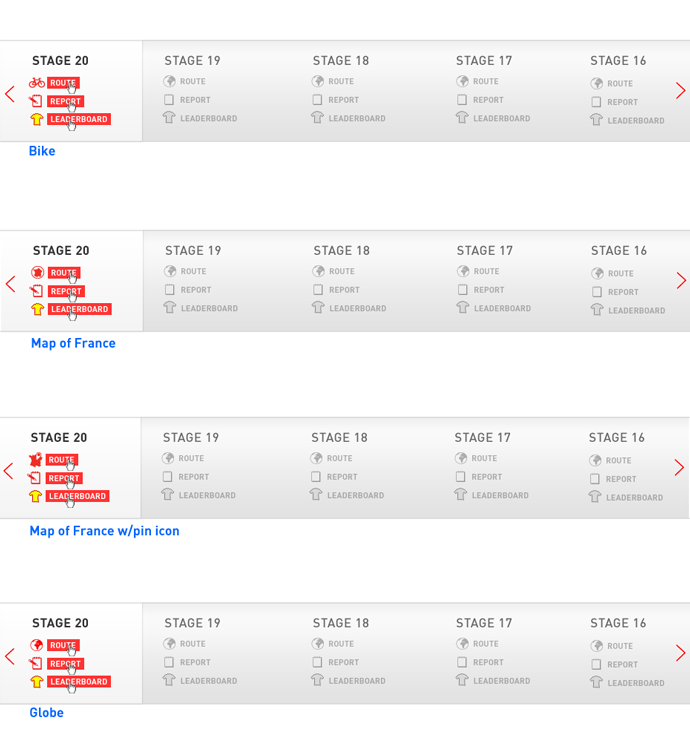Click the grey jersey icon for Stage 16 in the Globe row
Viewport: 690px width, 742px height.
[x=596, y=682]
